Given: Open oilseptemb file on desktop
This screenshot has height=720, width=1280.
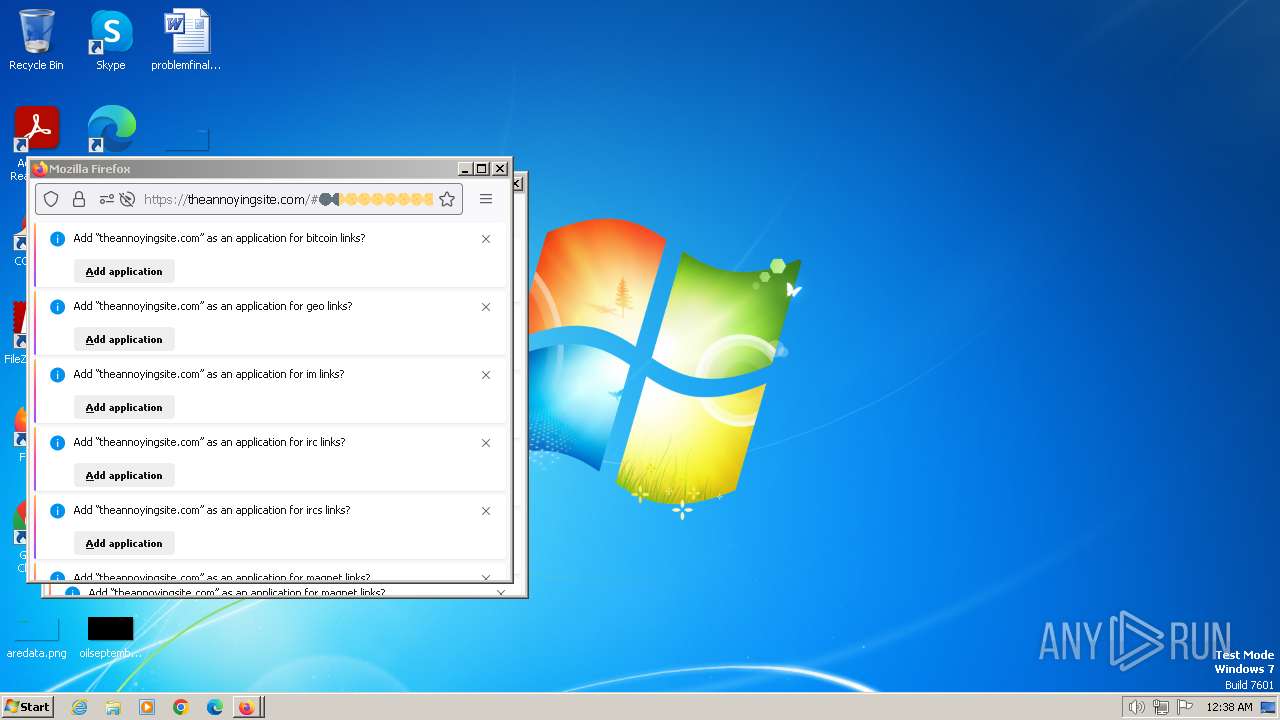Looking at the screenshot, I should point(110,638).
